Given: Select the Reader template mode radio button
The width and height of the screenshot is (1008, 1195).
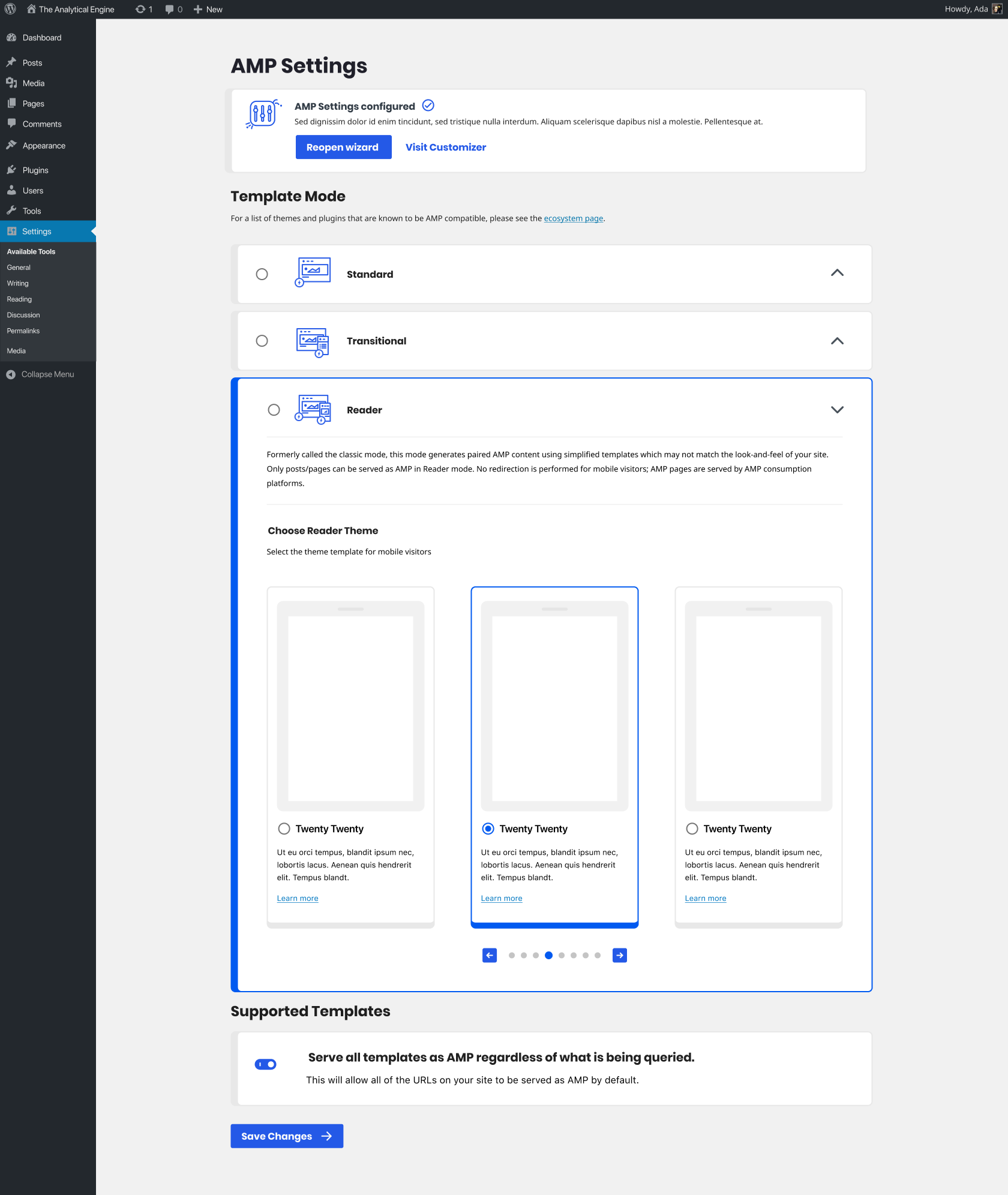Looking at the screenshot, I should click(274, 410).
